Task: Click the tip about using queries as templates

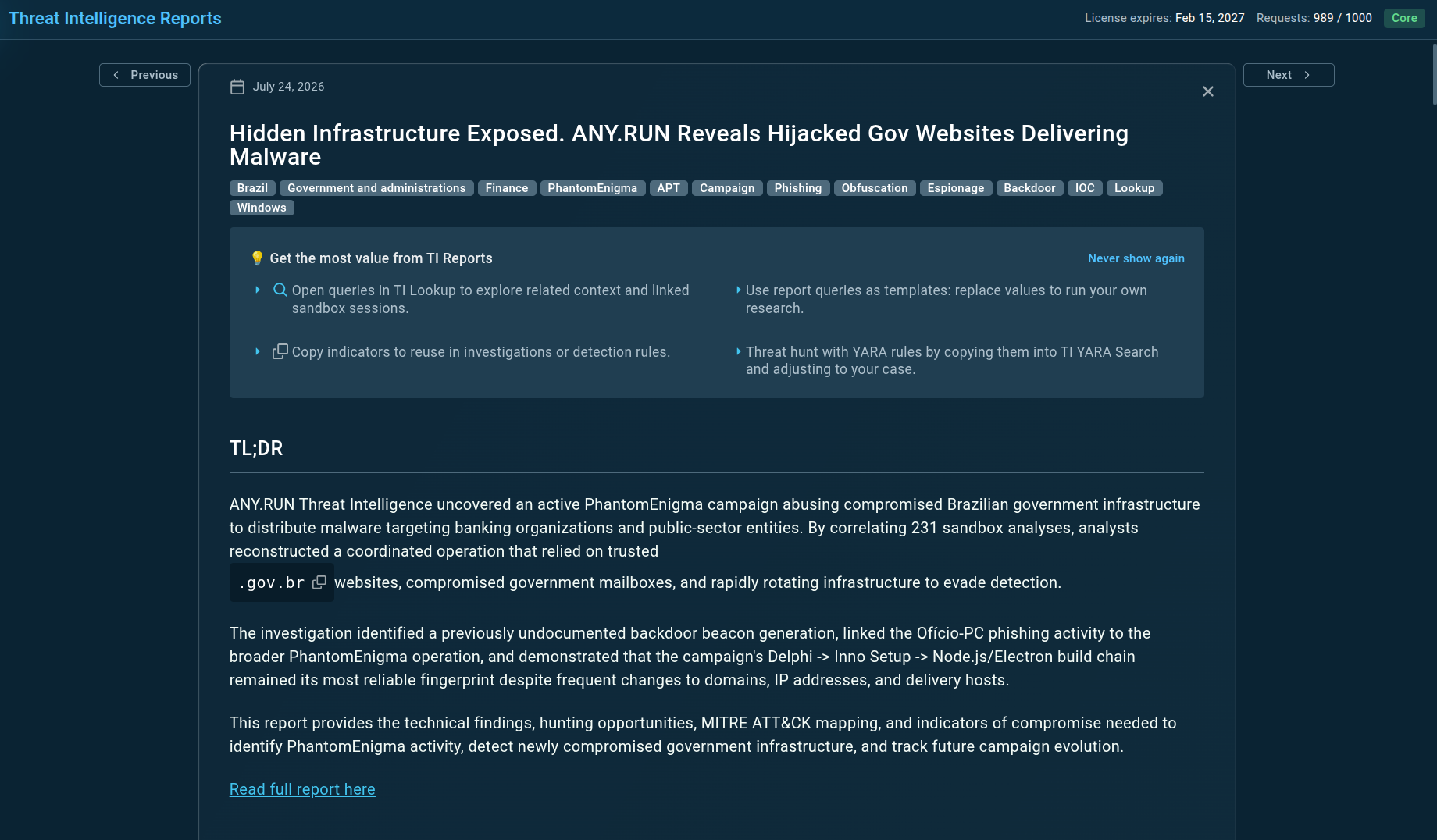Action: point(946,299)
